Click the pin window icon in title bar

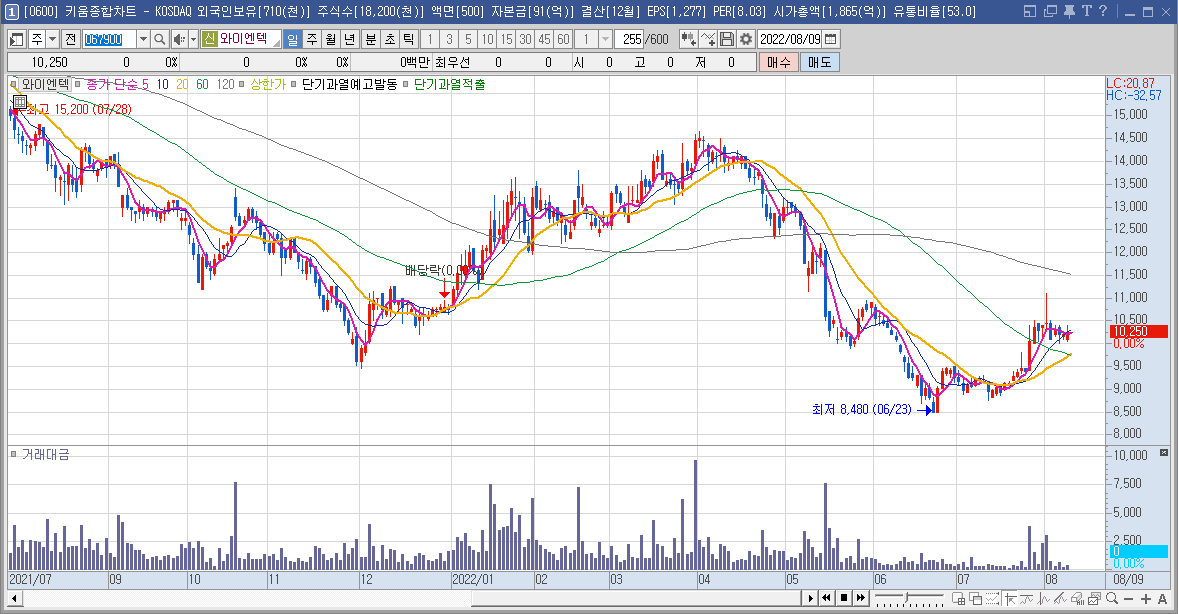(x=1069, y=11)
